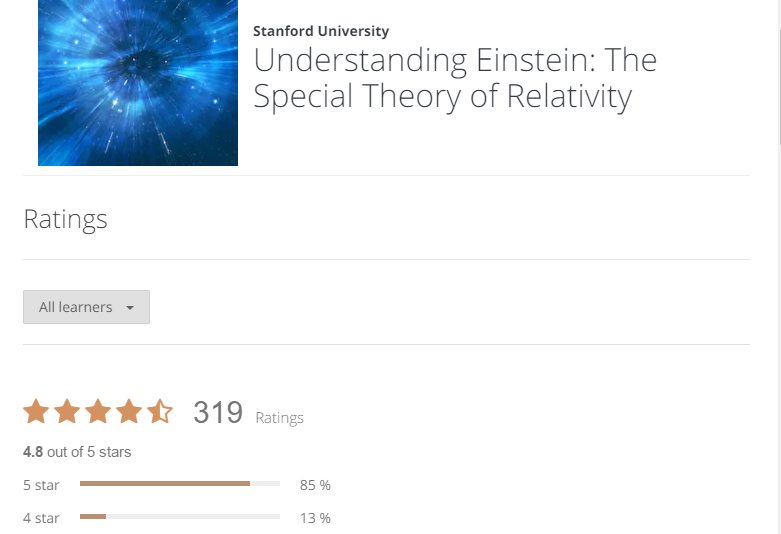Click the Understanding Einstein course title

pyautogui.click(x=455, y=78)
